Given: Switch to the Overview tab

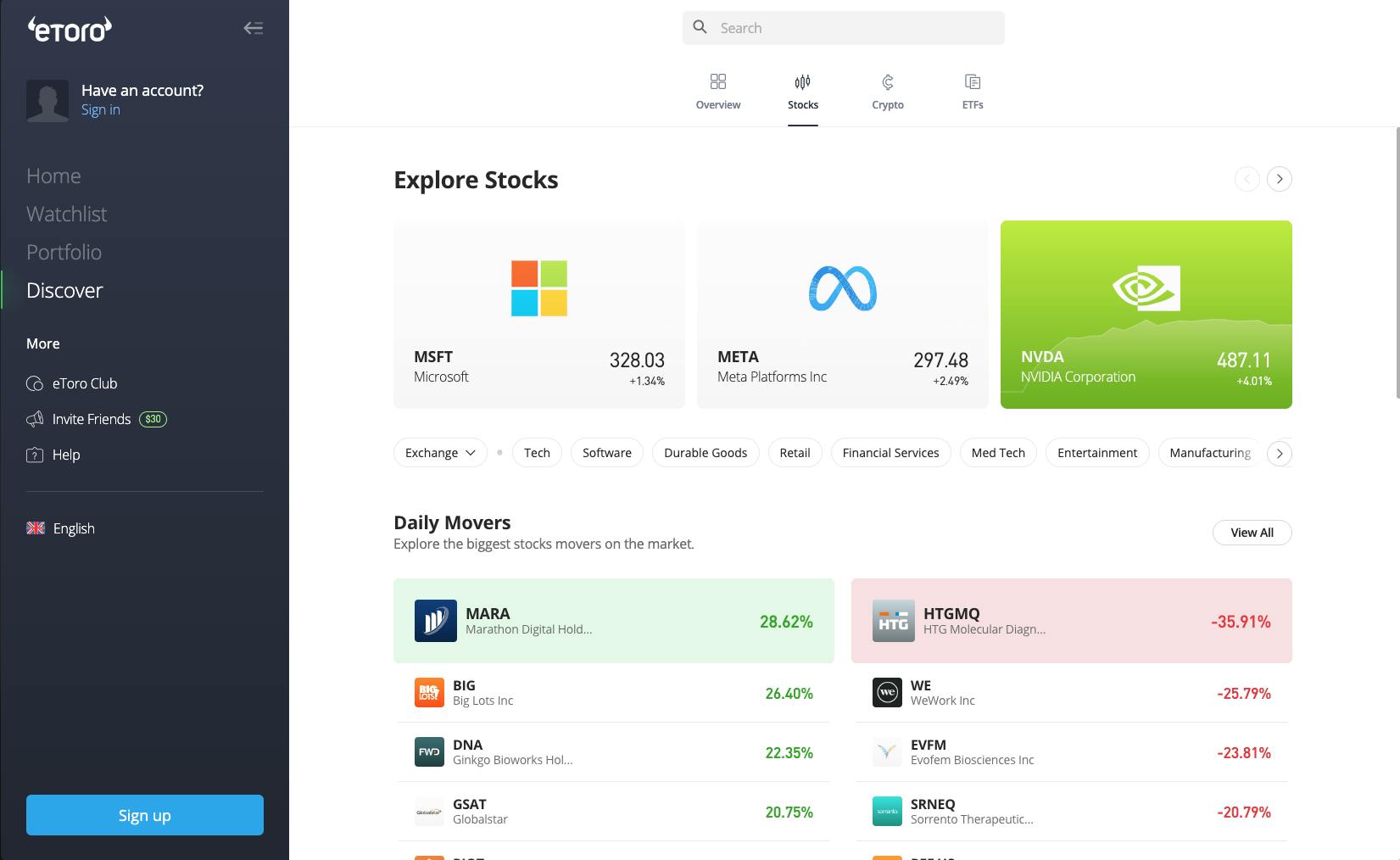Looking at the screenshot, I should click(x=718, y=92).
